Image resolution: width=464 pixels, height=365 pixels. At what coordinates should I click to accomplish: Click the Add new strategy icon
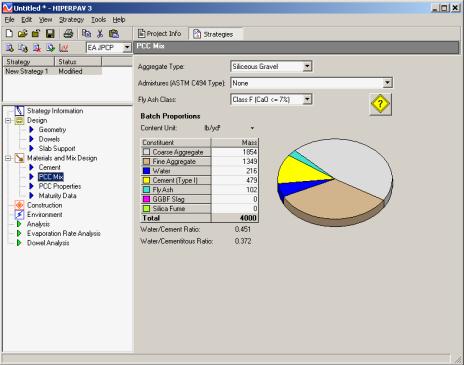pyautogui.click(x=10, y=48)
